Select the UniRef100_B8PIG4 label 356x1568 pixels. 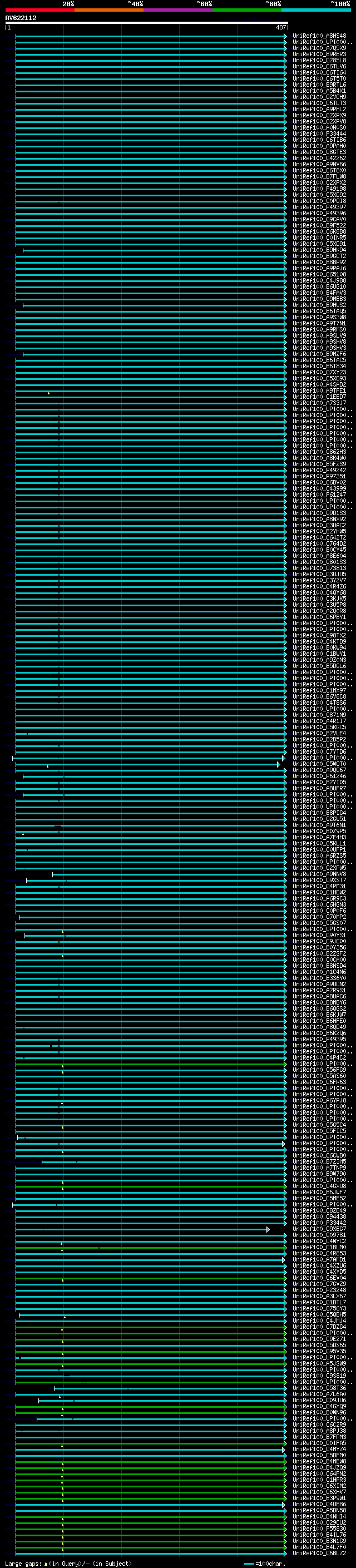(319, 813)
